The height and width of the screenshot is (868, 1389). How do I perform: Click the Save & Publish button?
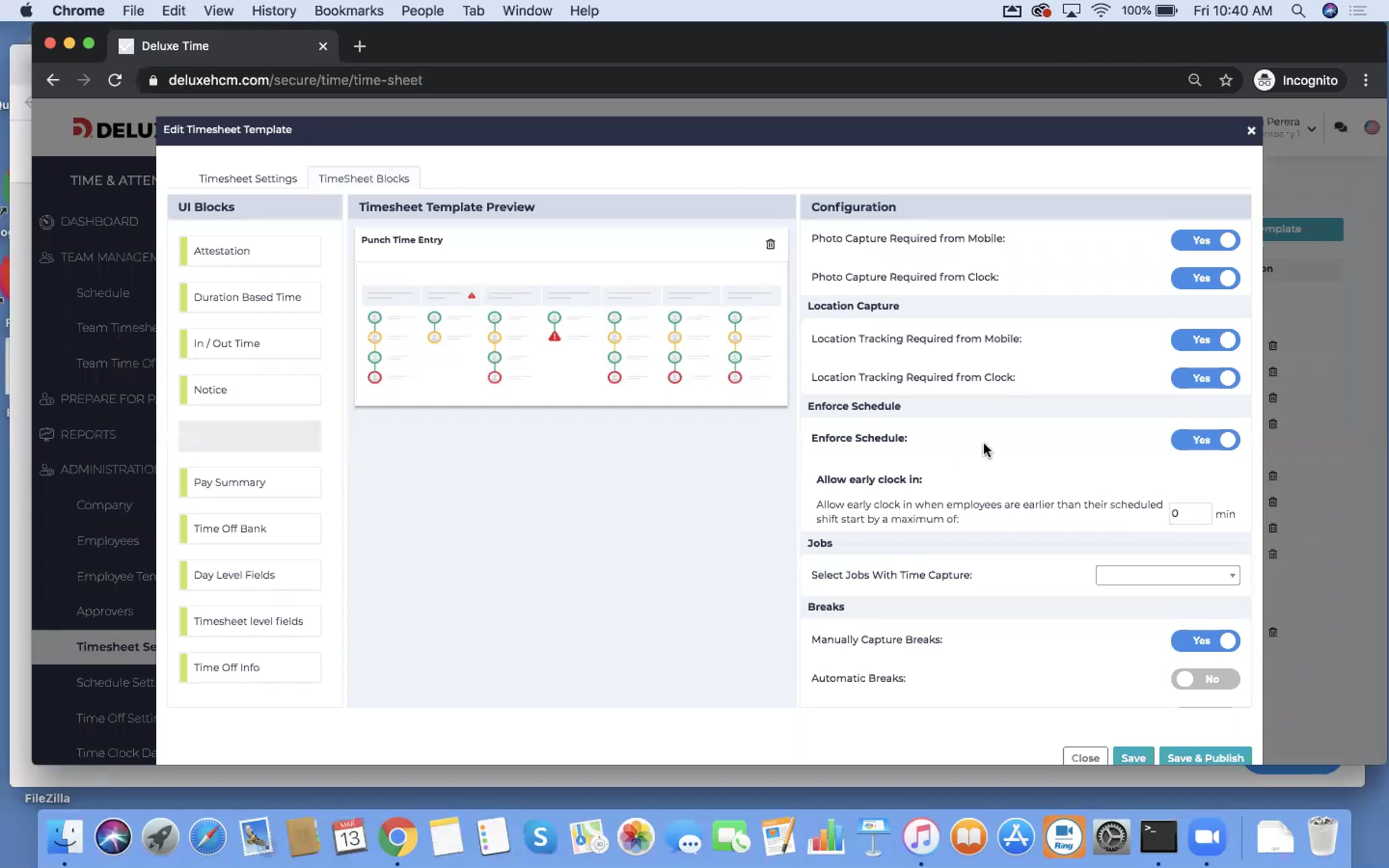pyautogui.click(x=1205, y=757)
